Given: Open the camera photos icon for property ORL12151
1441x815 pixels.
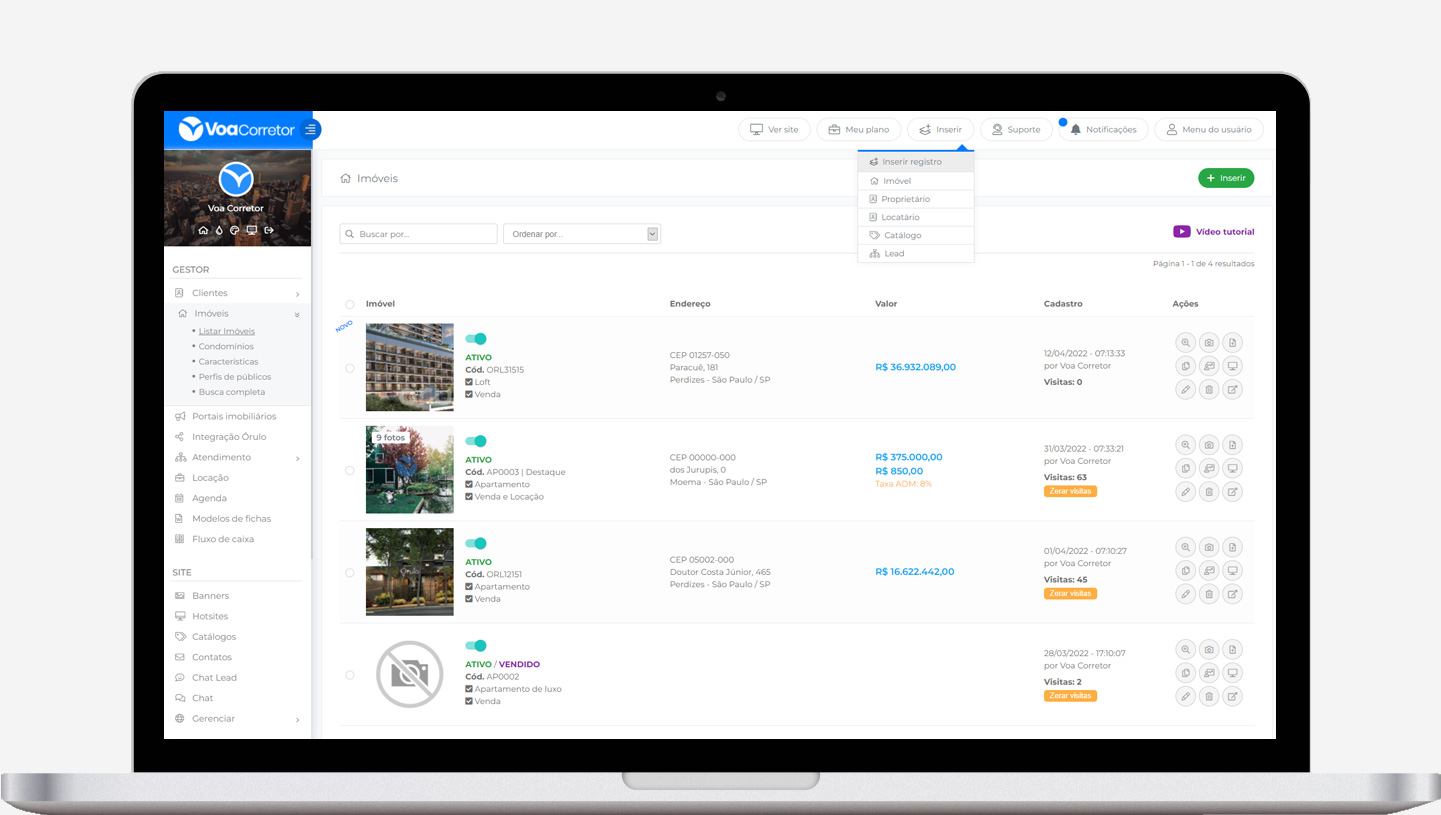Looking at the screenshot, I should pos(1209,547).
